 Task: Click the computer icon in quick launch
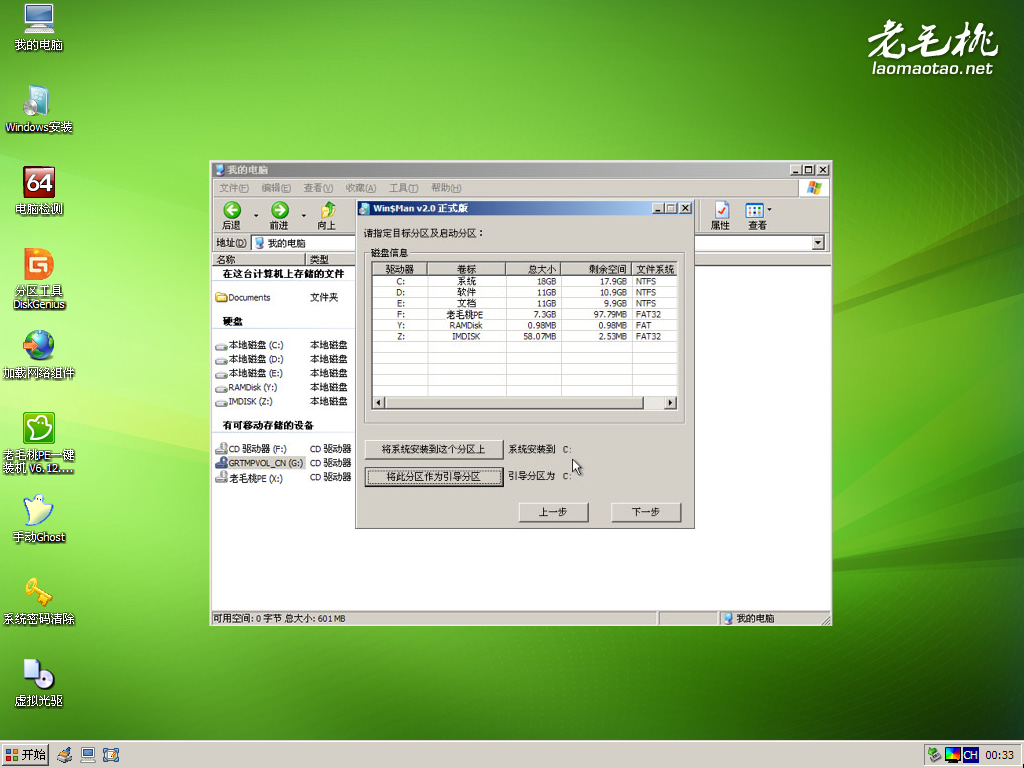[88, 755]
